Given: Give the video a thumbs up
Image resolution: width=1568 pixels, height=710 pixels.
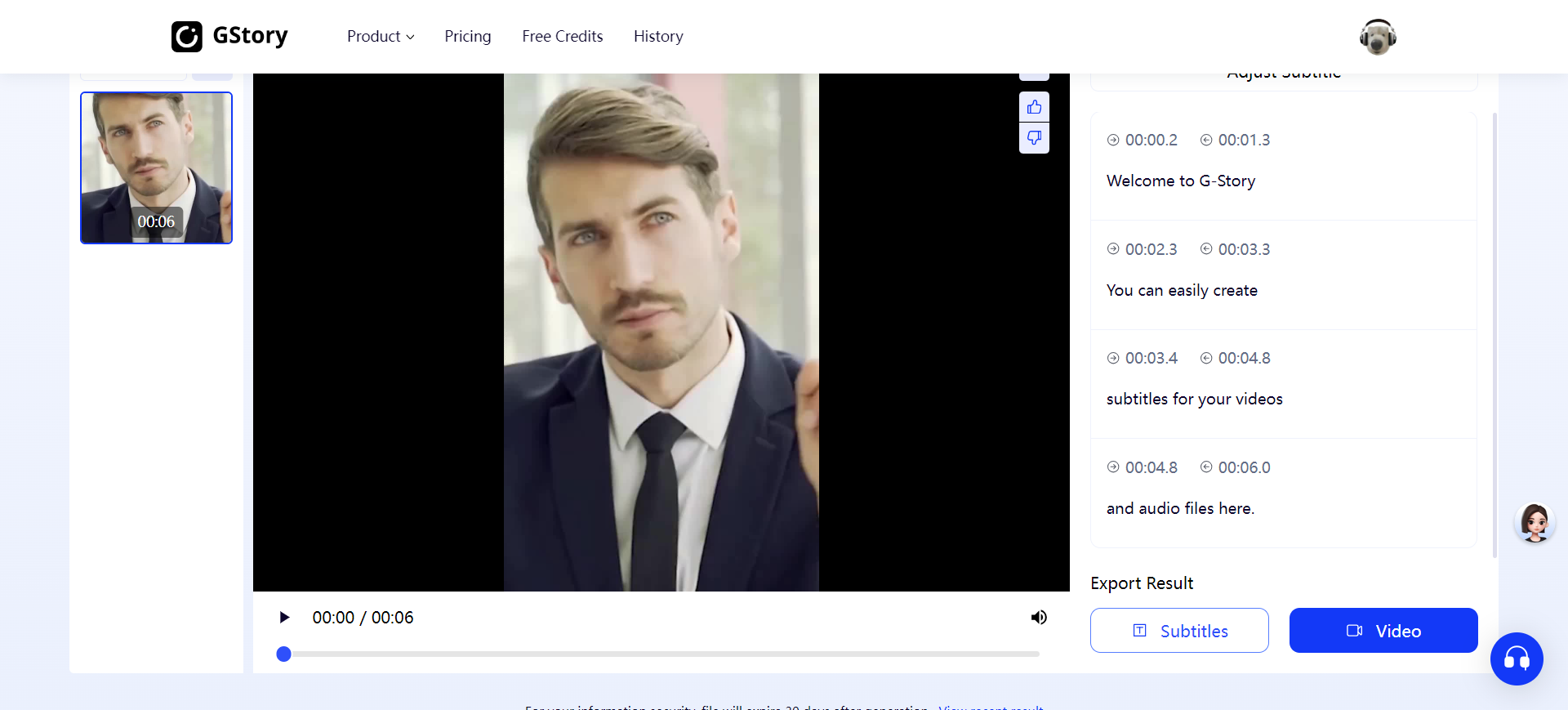Looking at the screenshot, I should coord(1034,107).
